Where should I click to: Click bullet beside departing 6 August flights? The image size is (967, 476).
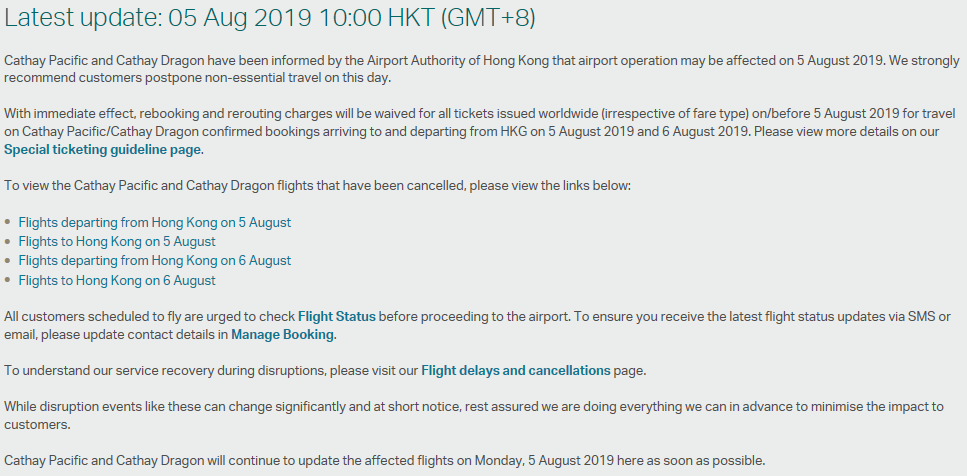point(7,261)
